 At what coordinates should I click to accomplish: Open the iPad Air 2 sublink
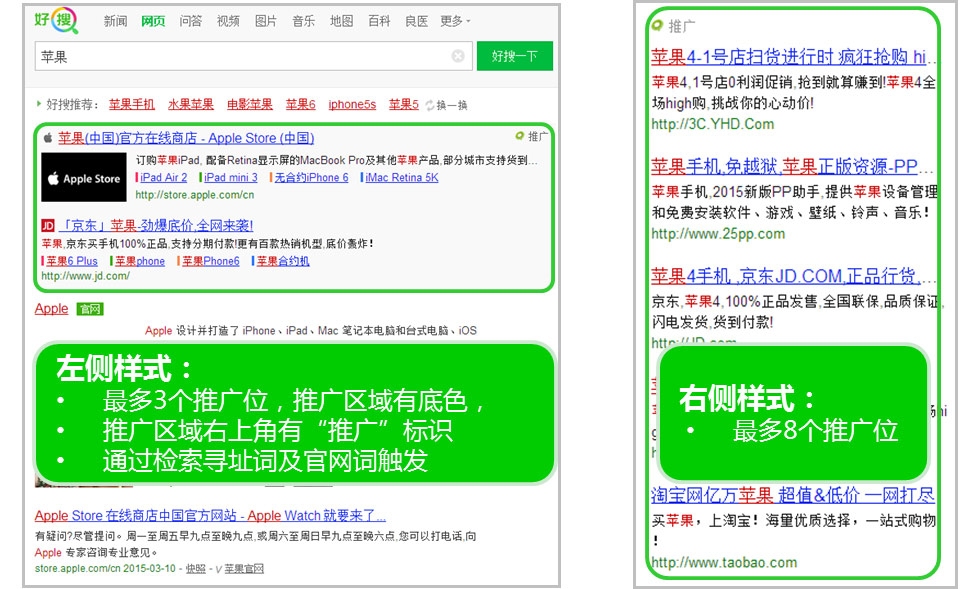click(164, 178)
